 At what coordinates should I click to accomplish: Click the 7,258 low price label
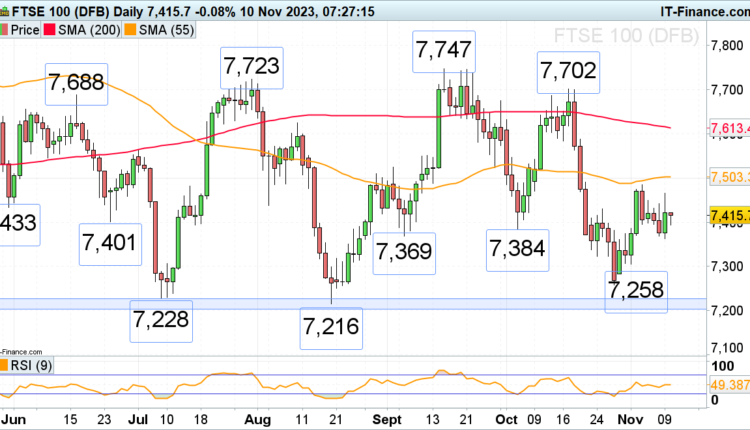pos(637,291)
